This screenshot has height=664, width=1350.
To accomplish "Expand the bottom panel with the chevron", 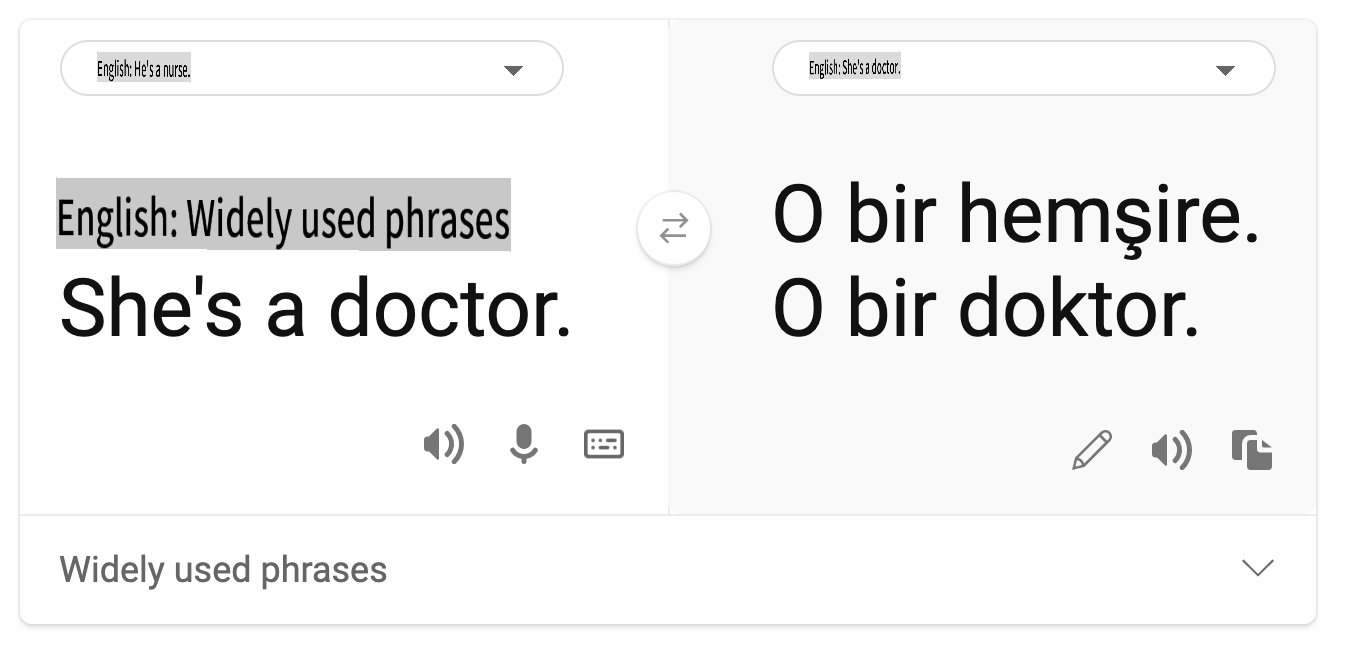I will [x=1257, y=568].
